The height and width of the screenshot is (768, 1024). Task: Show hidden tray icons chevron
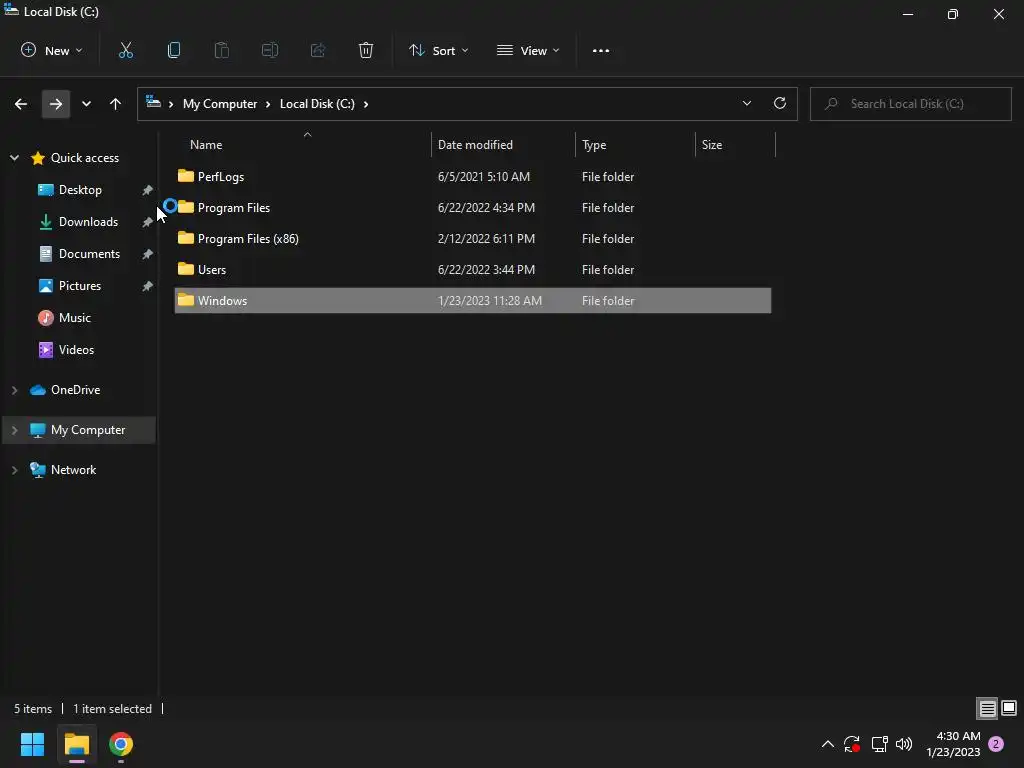coord(827,744)
